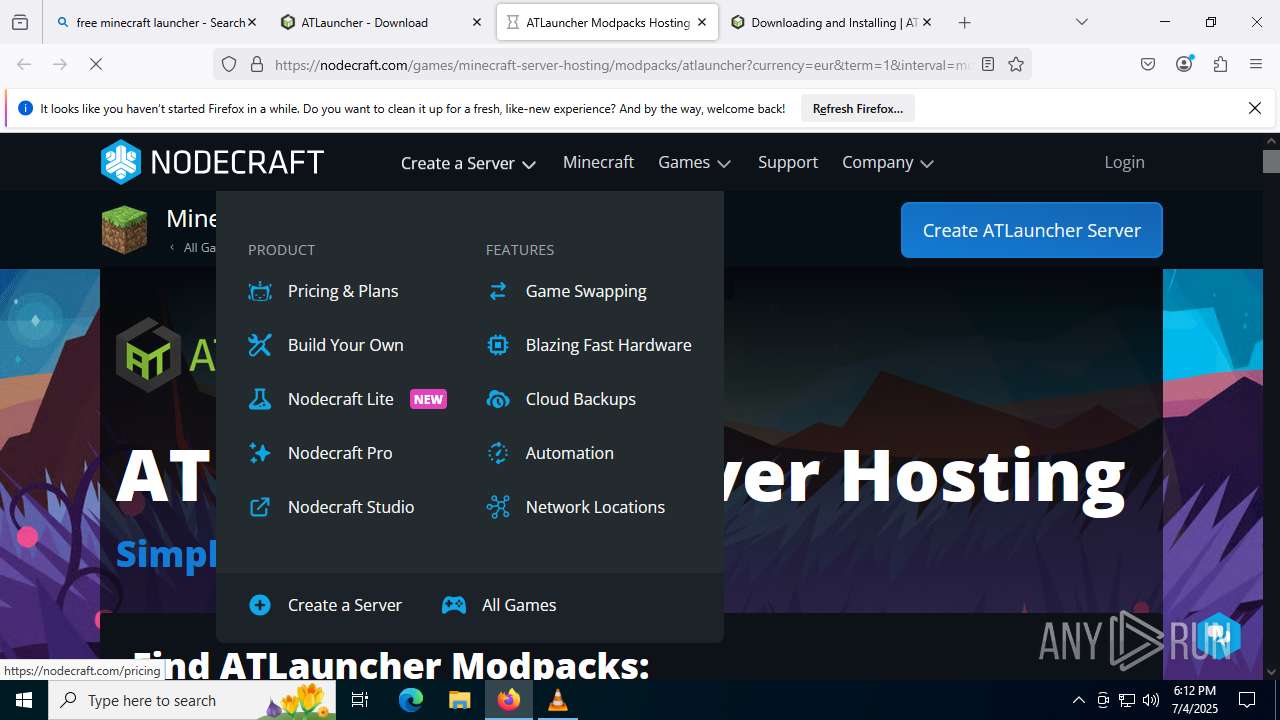Open the Support nav link
The width and height of the screenshot is (1280, 720).
click(x=788, y=162)
